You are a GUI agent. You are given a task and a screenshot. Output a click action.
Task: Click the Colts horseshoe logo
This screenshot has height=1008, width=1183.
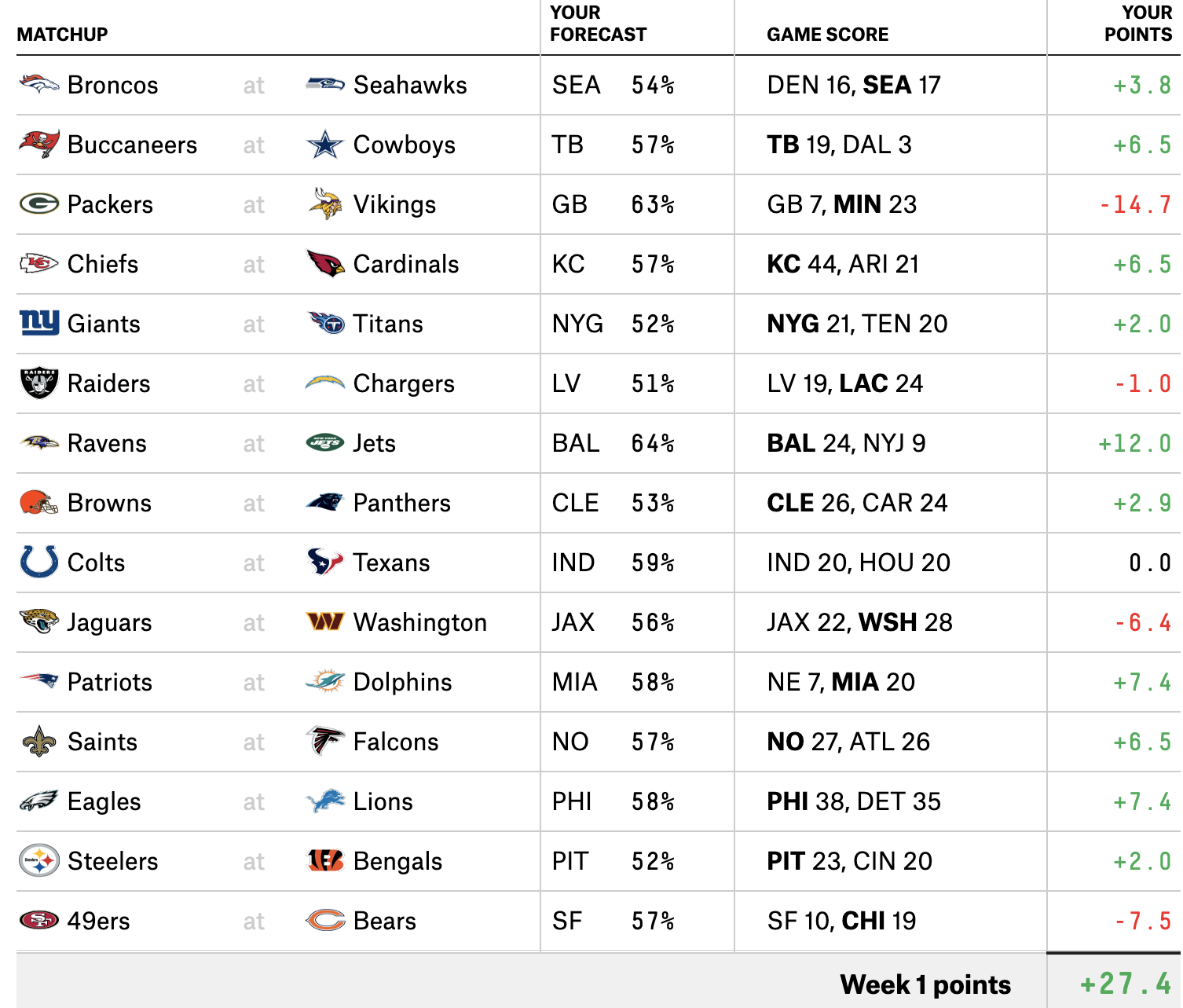pyautogui.click(x=39, y=562)
